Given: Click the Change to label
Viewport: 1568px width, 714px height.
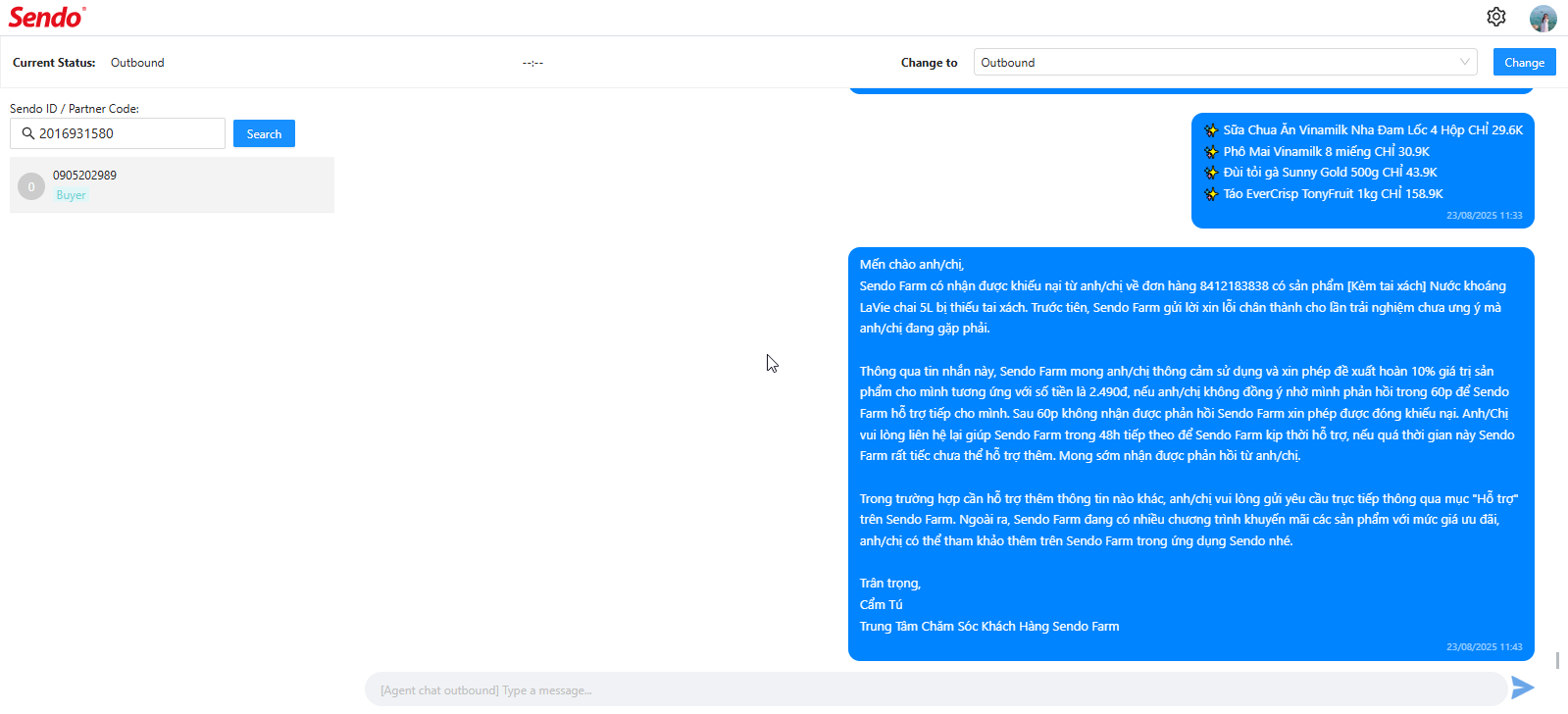Looking at the screenshot, I should [929, 63].
